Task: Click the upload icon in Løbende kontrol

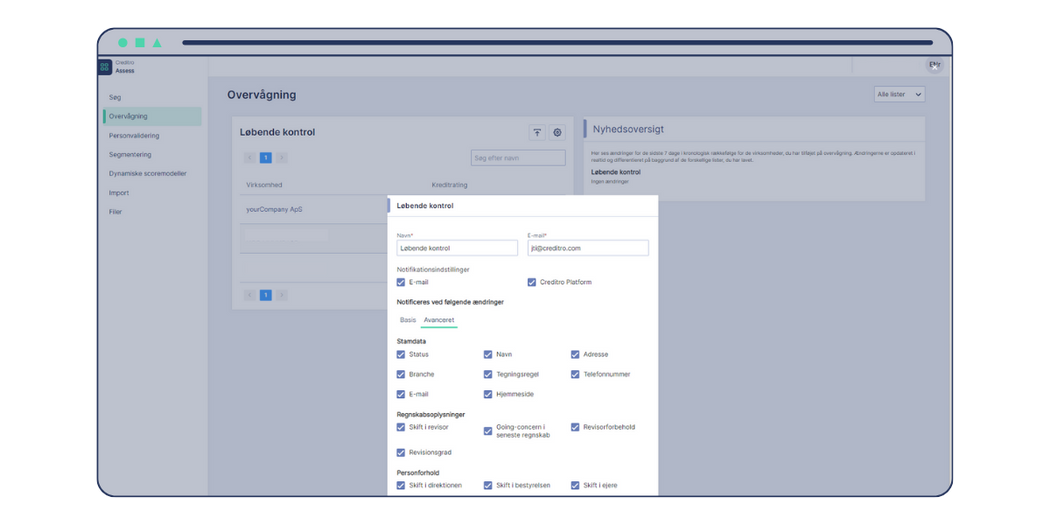Action: [537, 133]
